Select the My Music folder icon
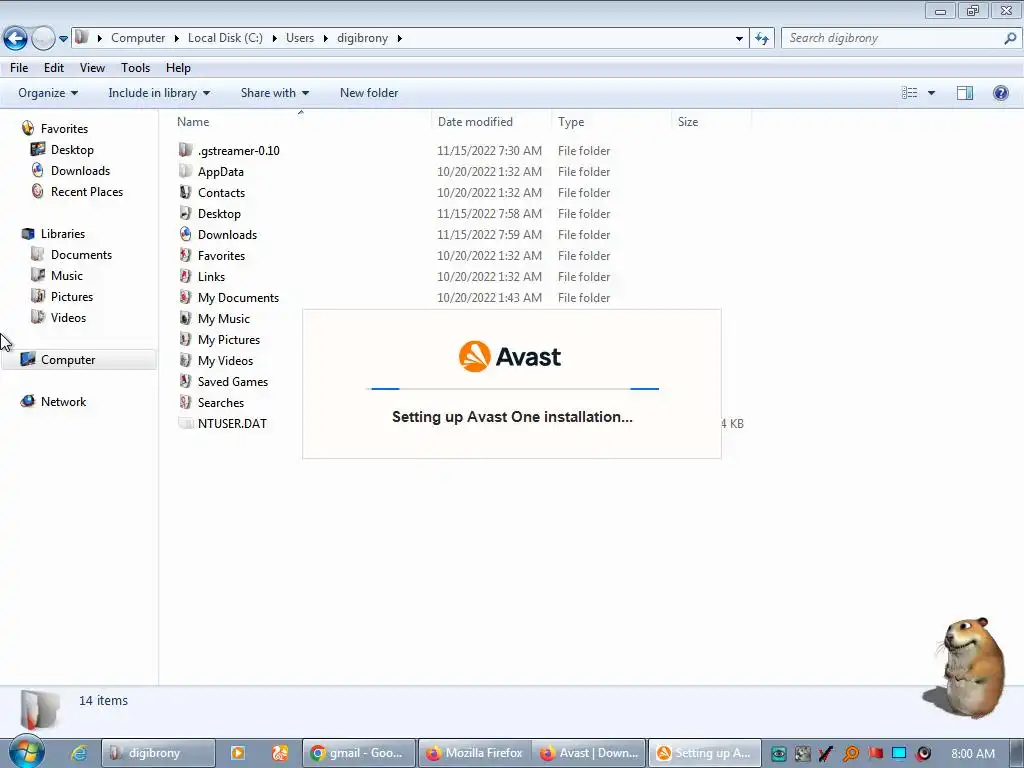The height and width of the screenshot is (768, 1024). pos(185,318)
